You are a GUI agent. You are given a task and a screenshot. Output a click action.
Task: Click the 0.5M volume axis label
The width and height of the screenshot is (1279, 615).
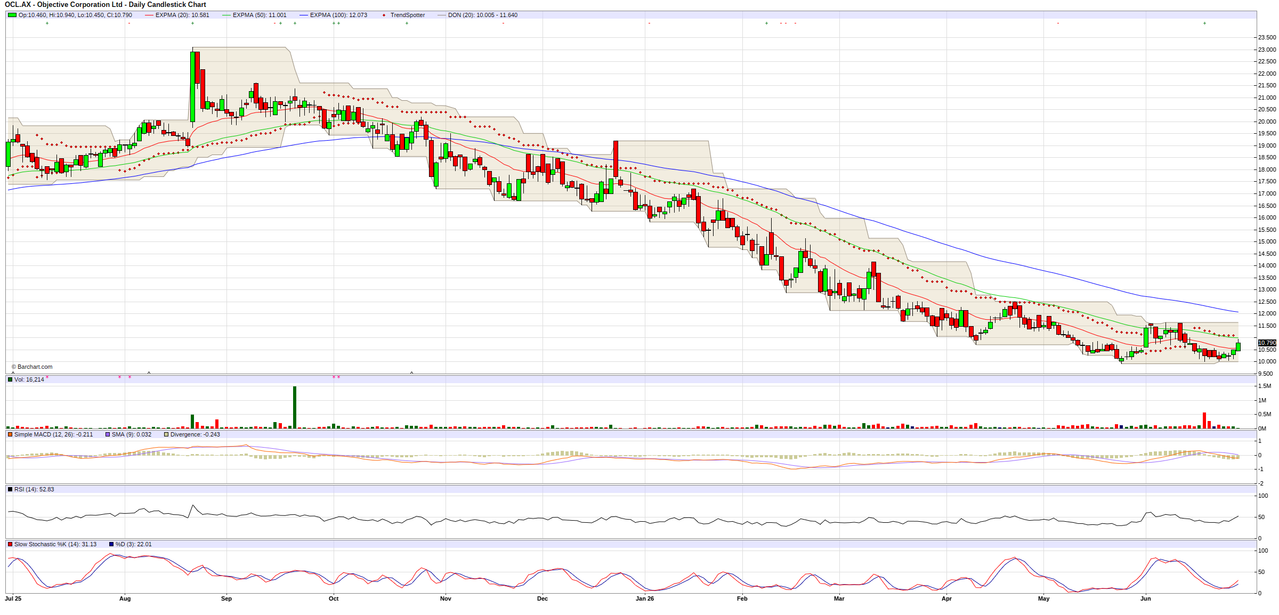coord(1264,414)
